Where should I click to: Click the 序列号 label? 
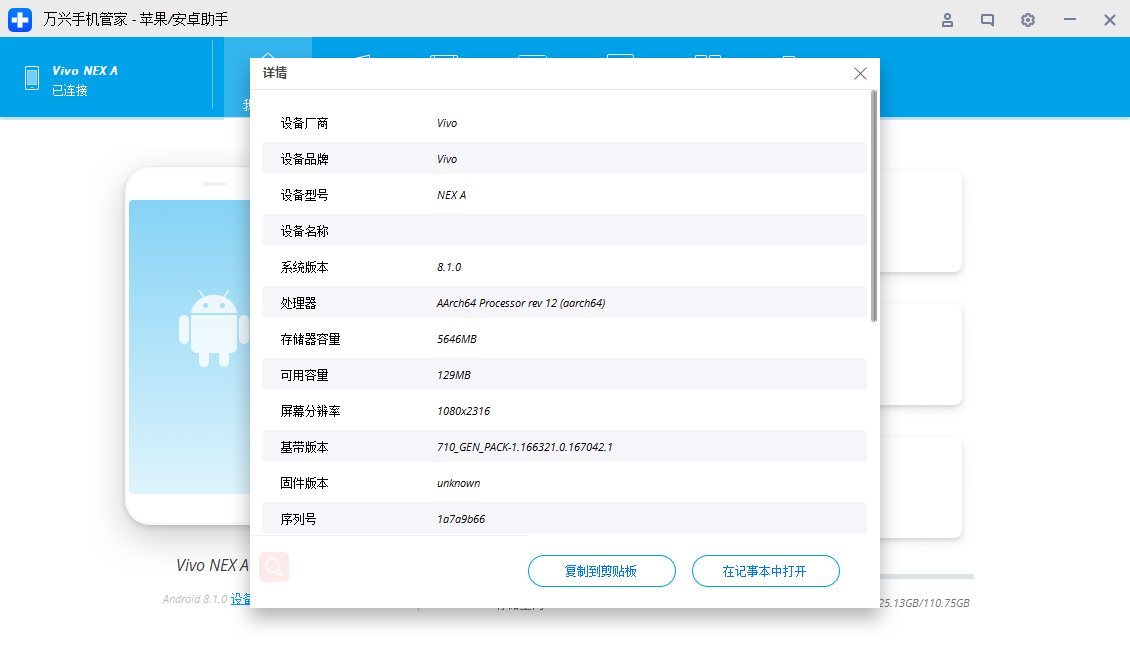point(298,520)
